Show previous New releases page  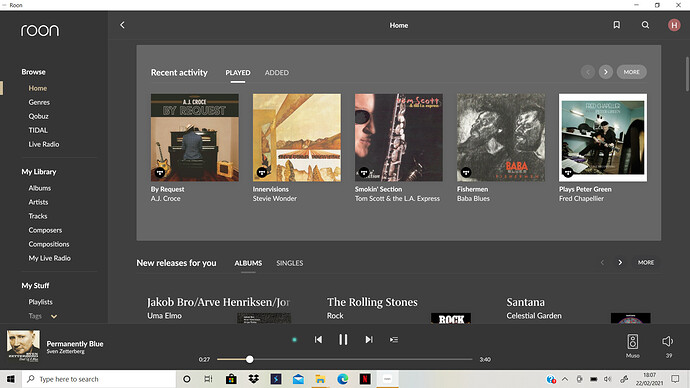pos(602,262)
